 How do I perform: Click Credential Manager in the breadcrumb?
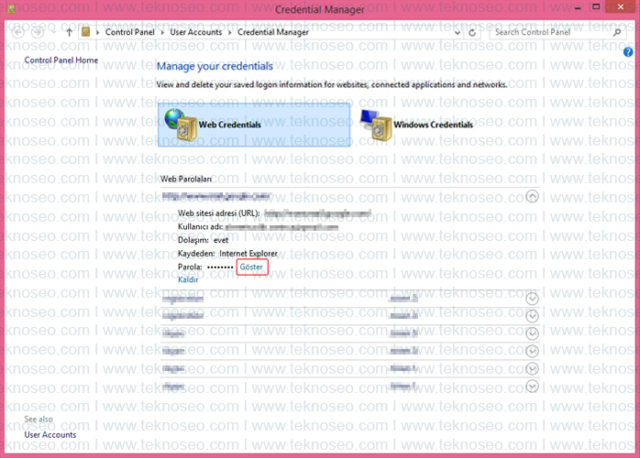tap(273, 32)
